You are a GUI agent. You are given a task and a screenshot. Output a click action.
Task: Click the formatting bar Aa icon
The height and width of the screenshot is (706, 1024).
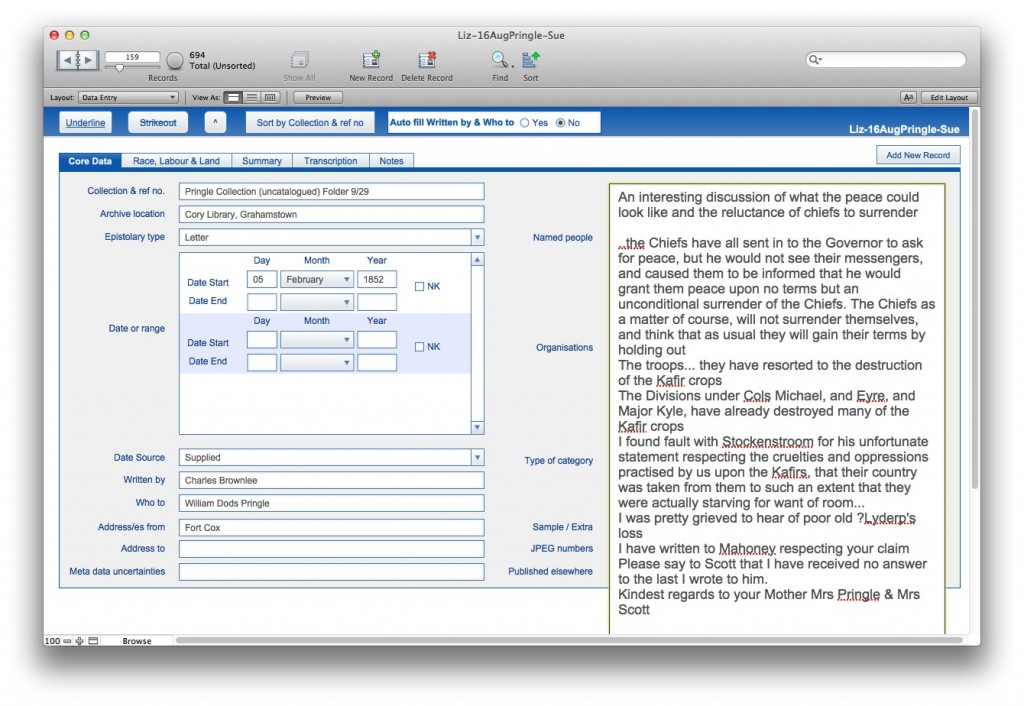[908, 98]
